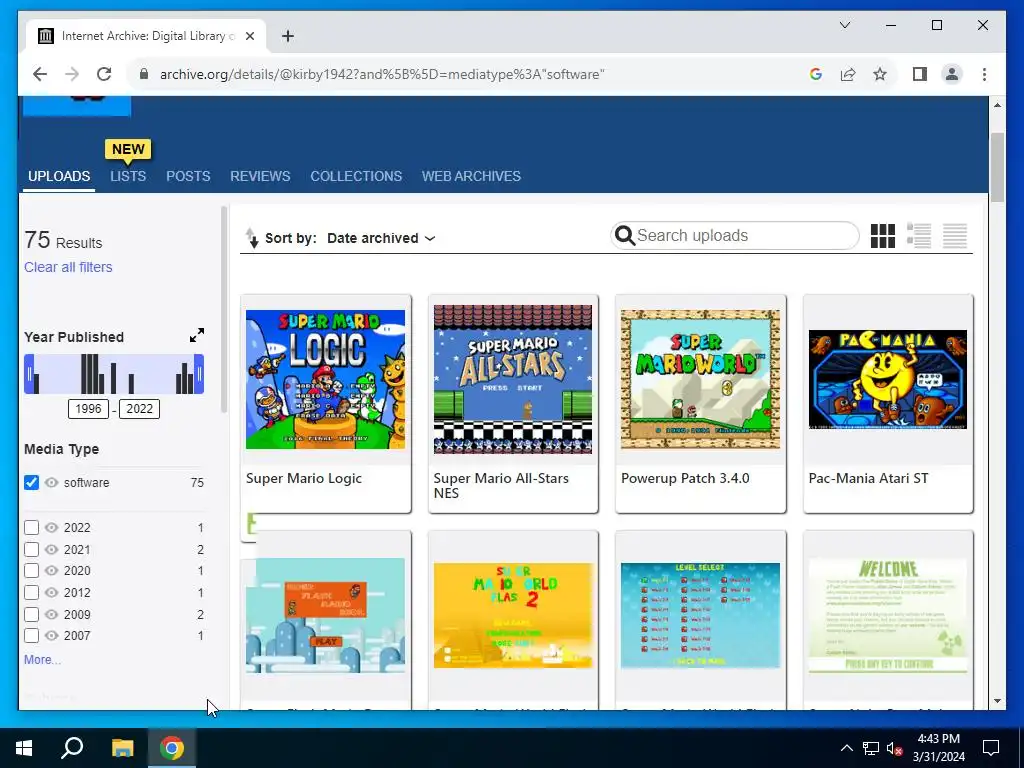Image resolution: width=1024 pixels, height=768 pixels.
Task: Share this page icon
Action: click(848, 74)
